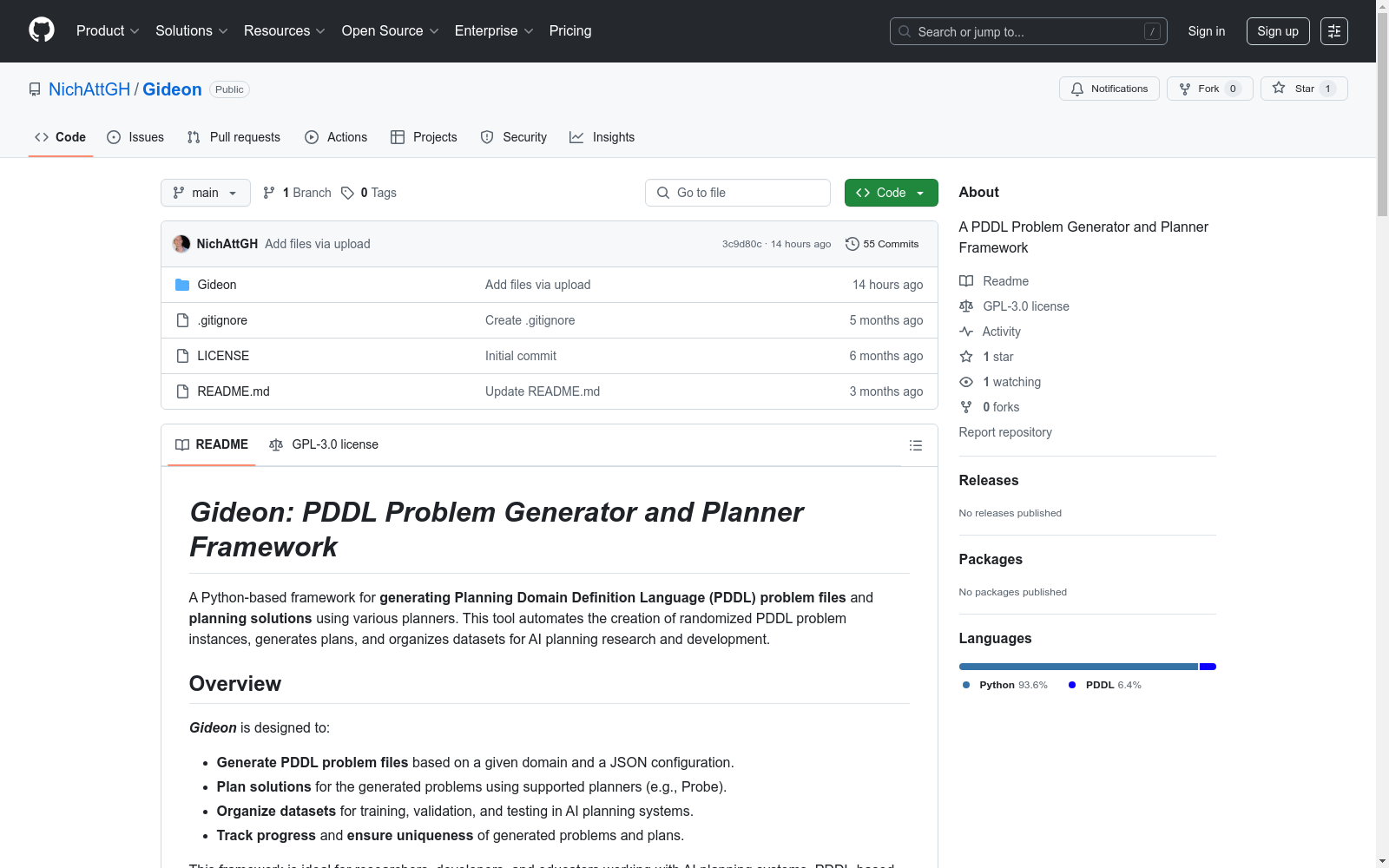Screen dimensions: 1389x868
Task: Click the commit history clock icon
Action: click(x=852, y=244)
